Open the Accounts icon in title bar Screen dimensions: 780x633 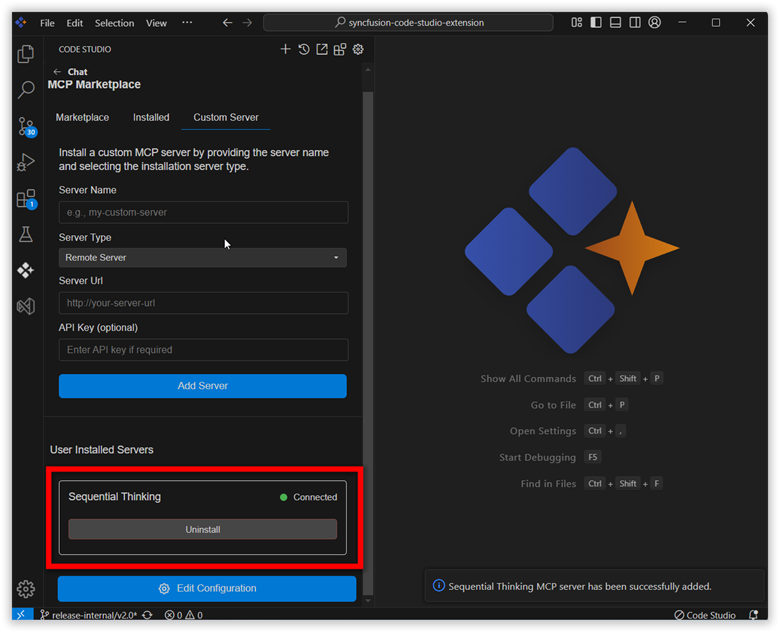pyautogui.click(x=655, y=22)
